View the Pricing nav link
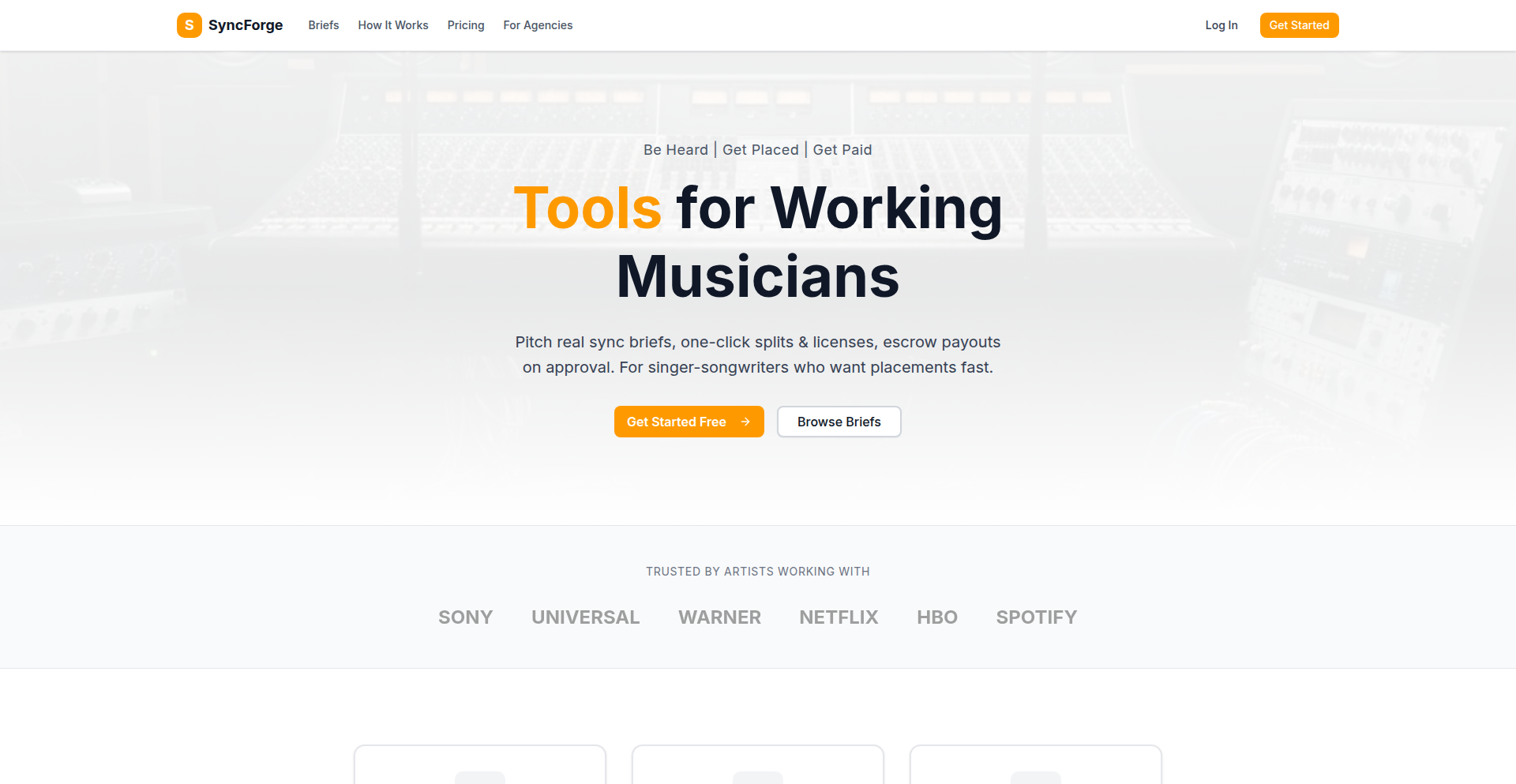 (x=466, y=25)
